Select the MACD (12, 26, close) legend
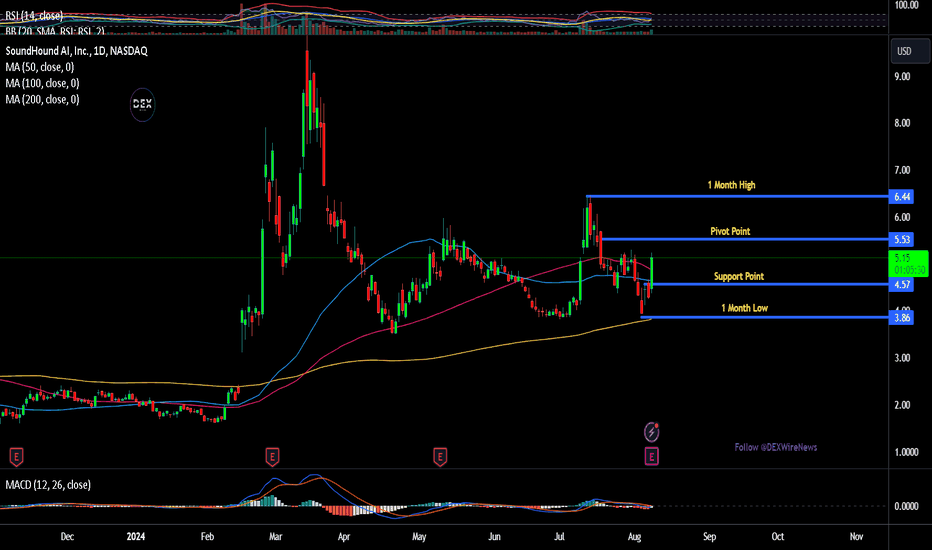The image size is (932, 550). (x=48, y=485)
